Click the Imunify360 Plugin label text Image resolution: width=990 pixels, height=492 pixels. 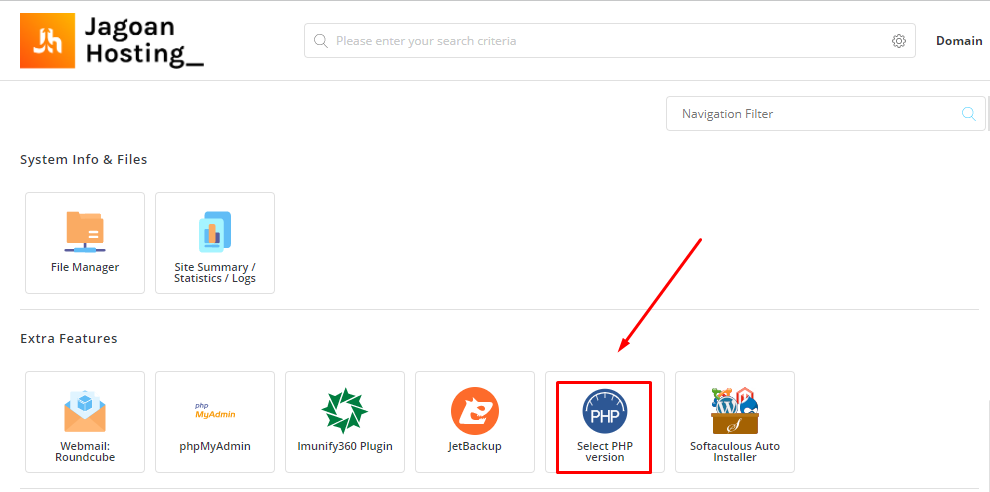(x=345, y=447)
